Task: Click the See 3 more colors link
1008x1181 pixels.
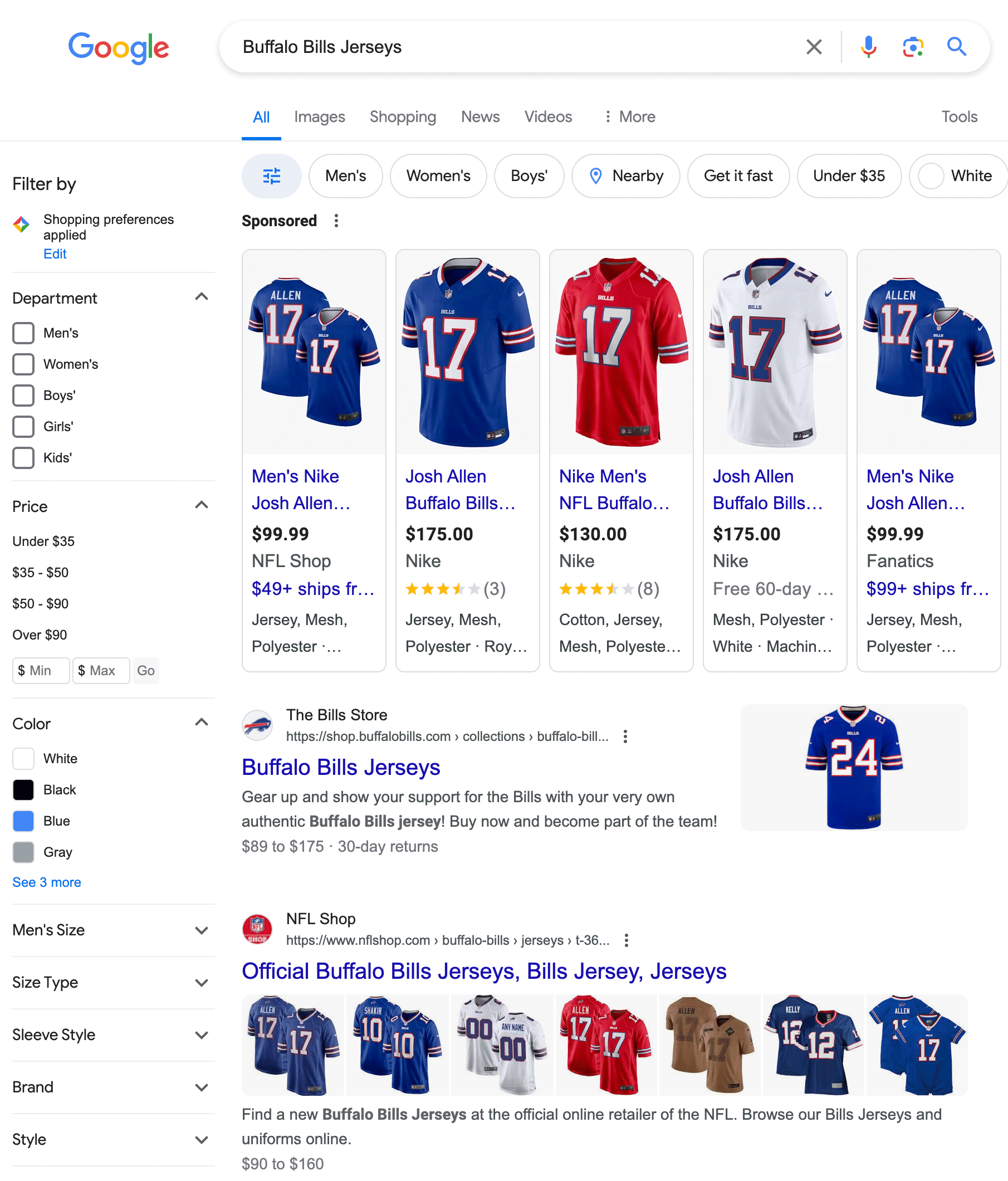Action: 46,882
